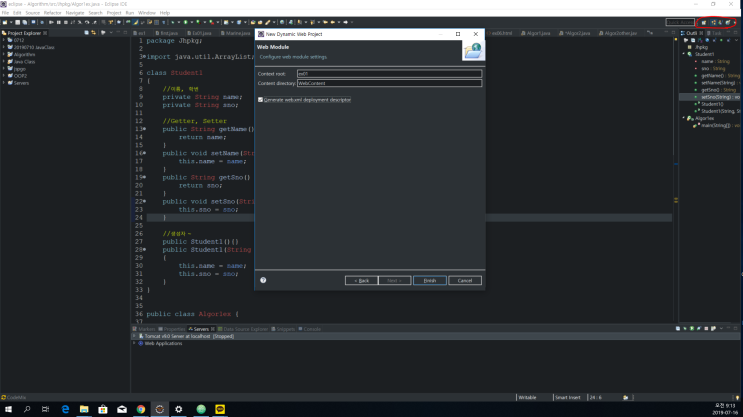
Task: Expand the jspgo project
Action: tap(4, 69)
